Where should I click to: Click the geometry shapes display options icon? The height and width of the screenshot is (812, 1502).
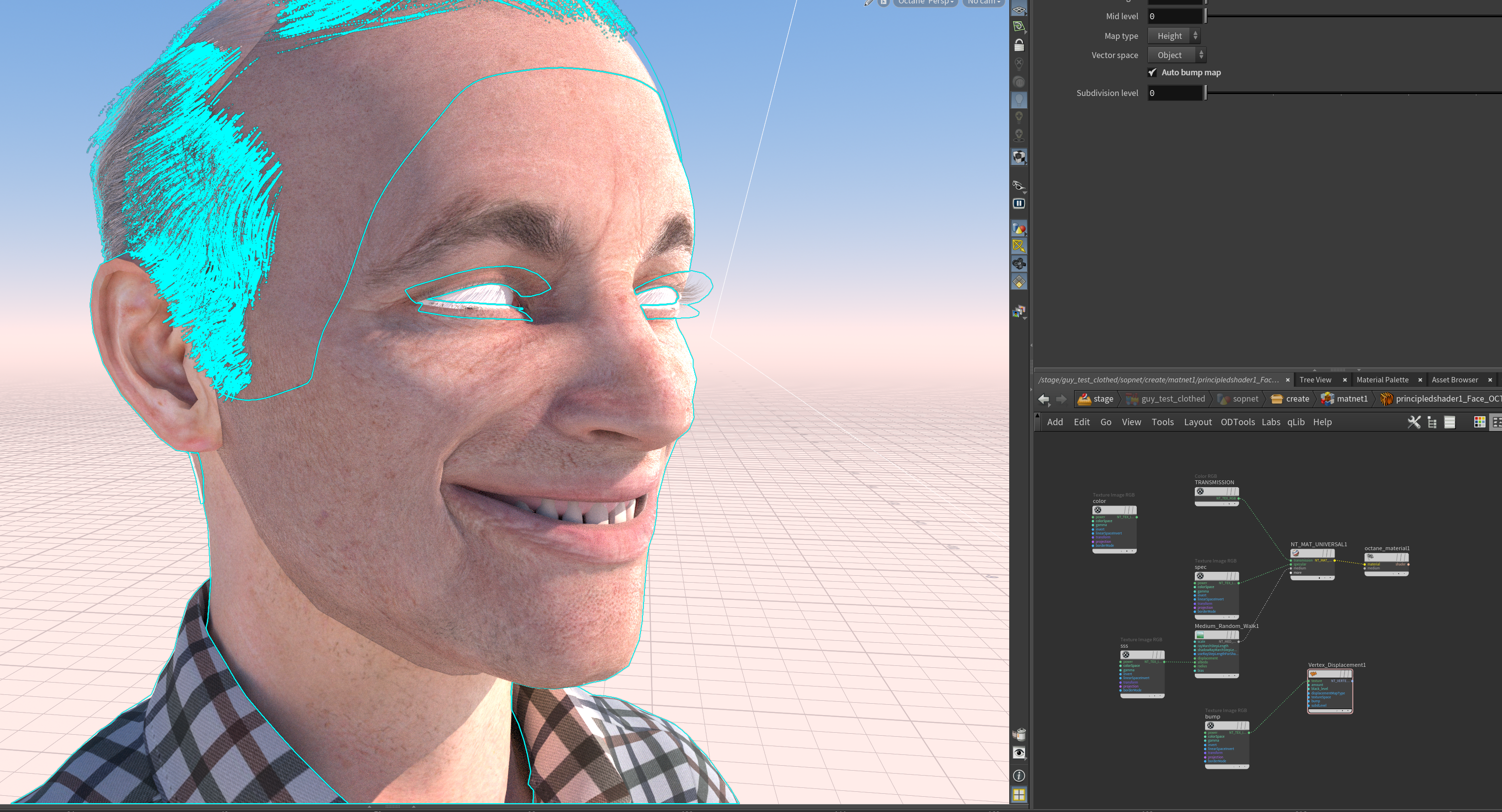pos(1019,228)
